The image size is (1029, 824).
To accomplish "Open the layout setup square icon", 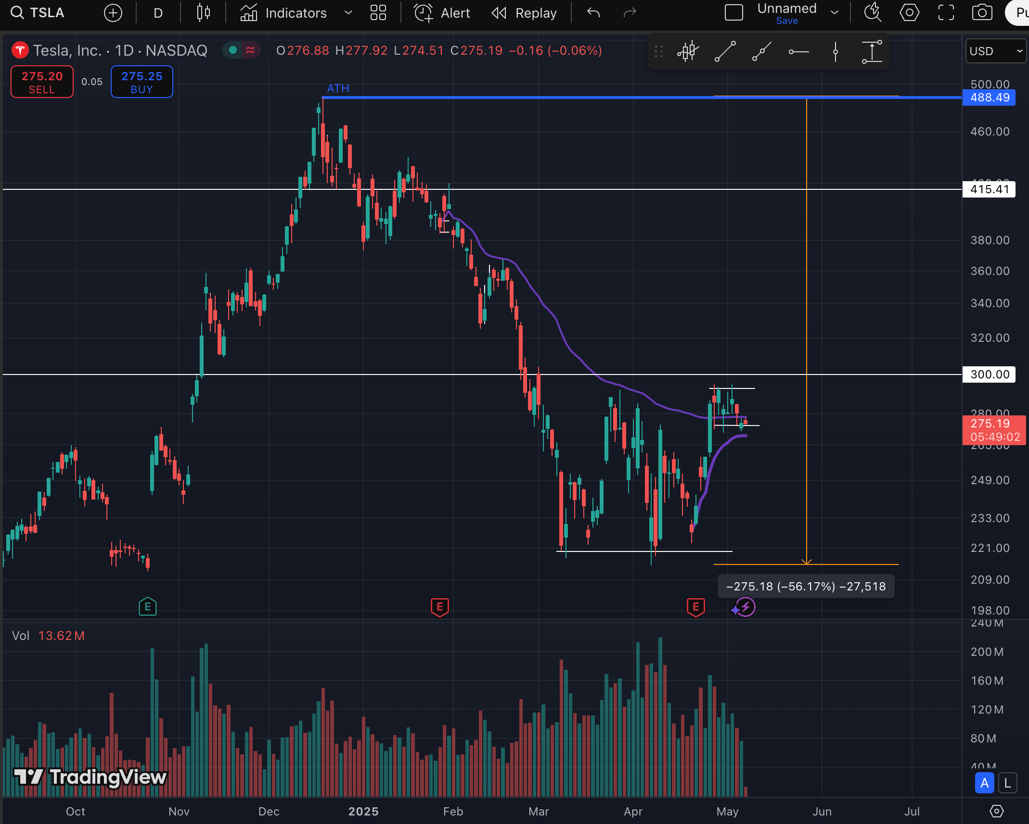I will (734, 13).
